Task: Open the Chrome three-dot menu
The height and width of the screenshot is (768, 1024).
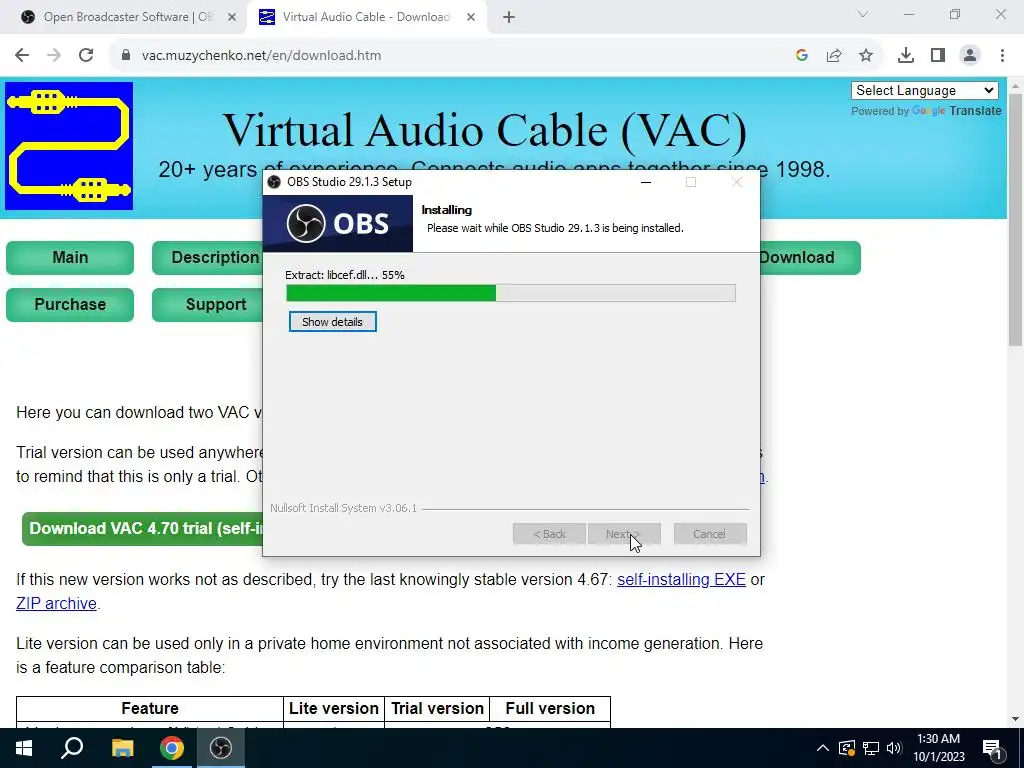Action: 1002,56
